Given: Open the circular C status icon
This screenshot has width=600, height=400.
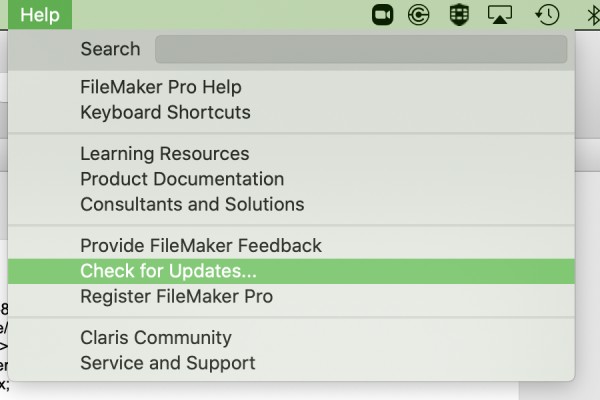Looking at the screenshot, I should click(418, 15).
